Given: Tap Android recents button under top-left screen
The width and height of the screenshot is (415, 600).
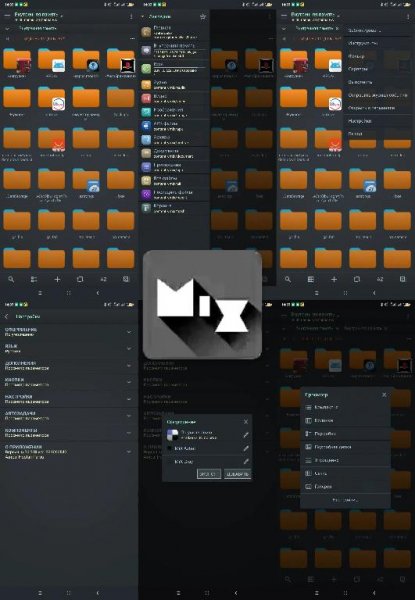Looking at the screenshot, I should point(40,293).
